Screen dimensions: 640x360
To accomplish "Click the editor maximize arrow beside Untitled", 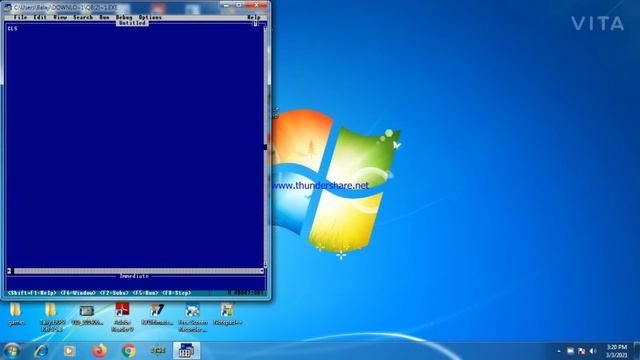I will point(255,24).
